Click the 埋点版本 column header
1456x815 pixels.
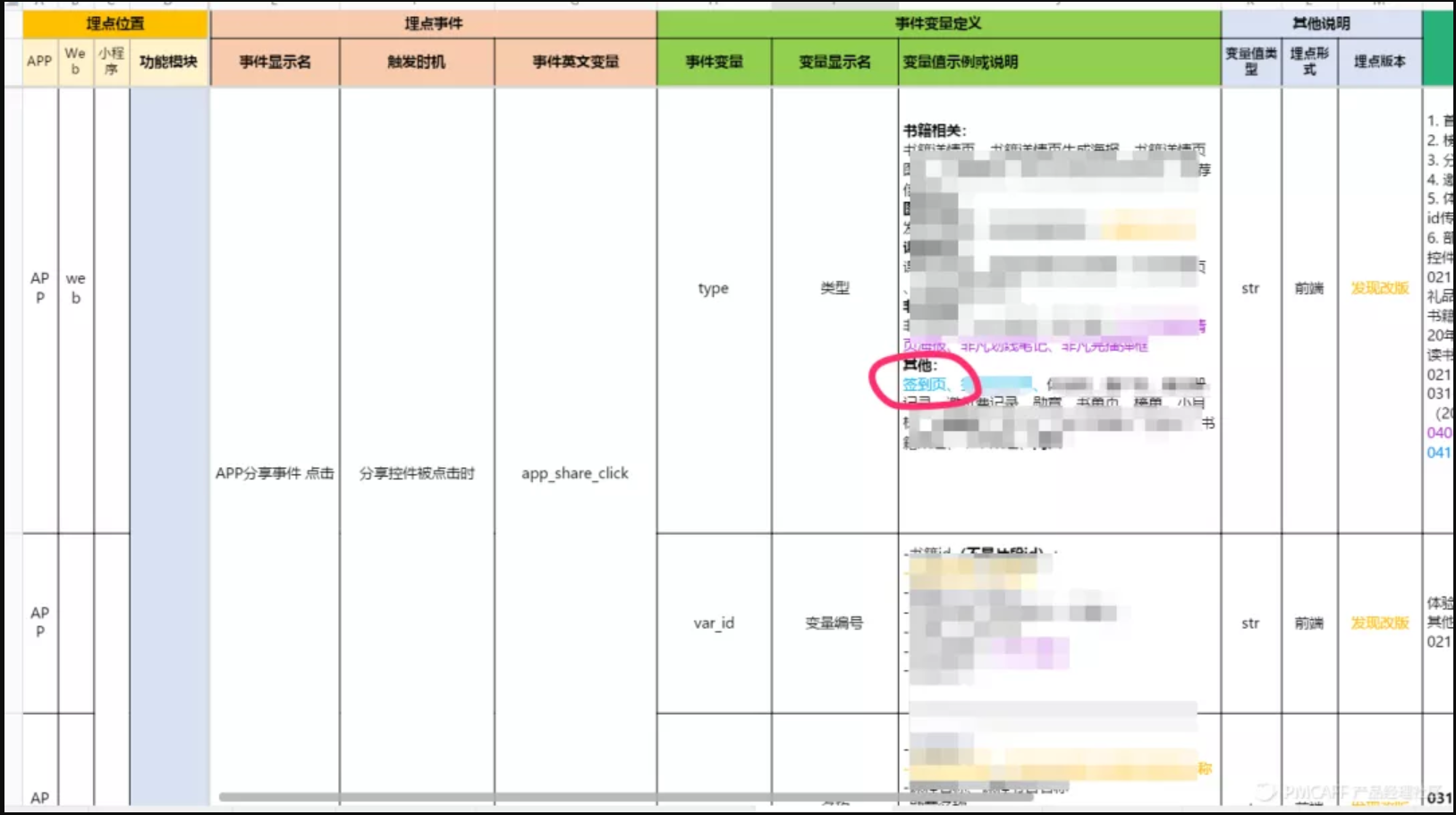[1380, 62]
